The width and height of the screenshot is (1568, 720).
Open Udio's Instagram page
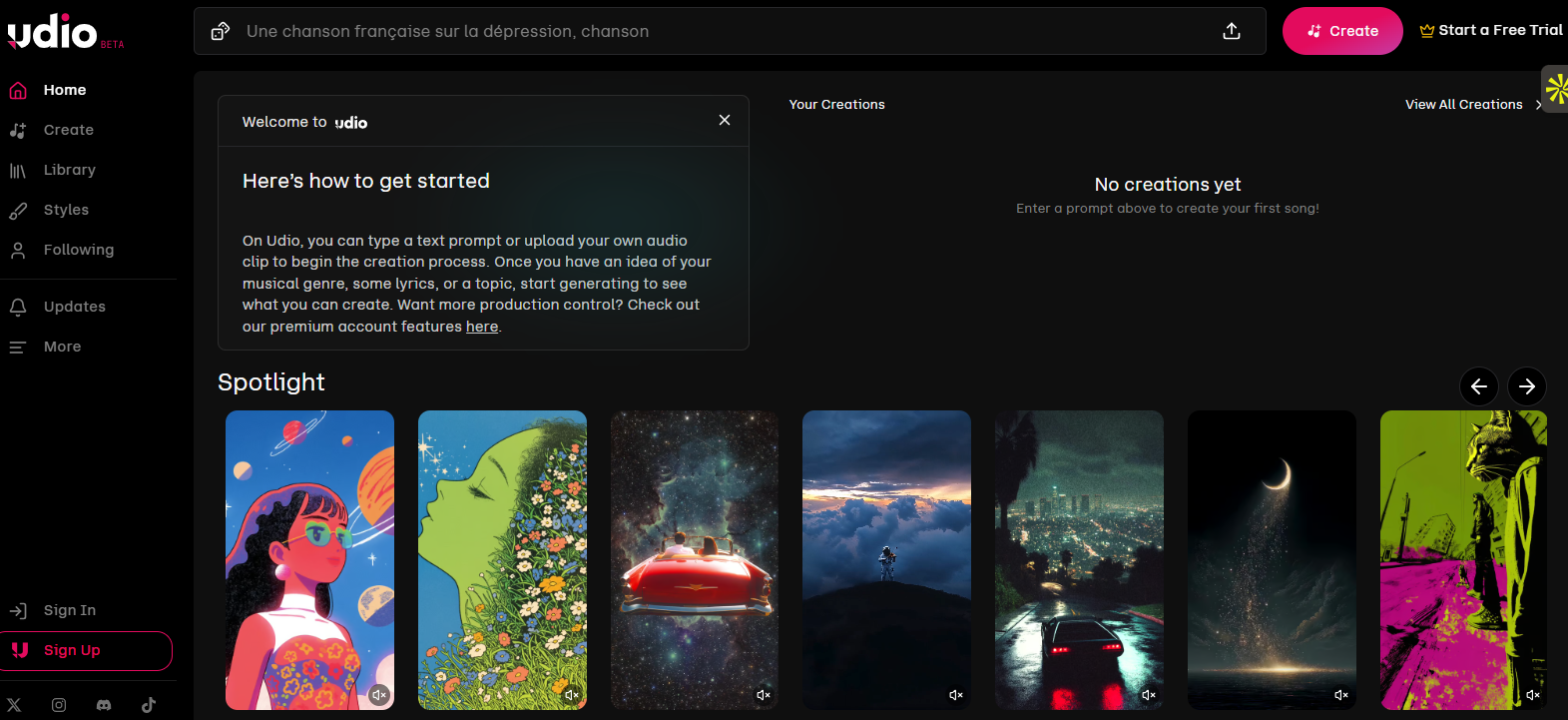pos(59,705)
